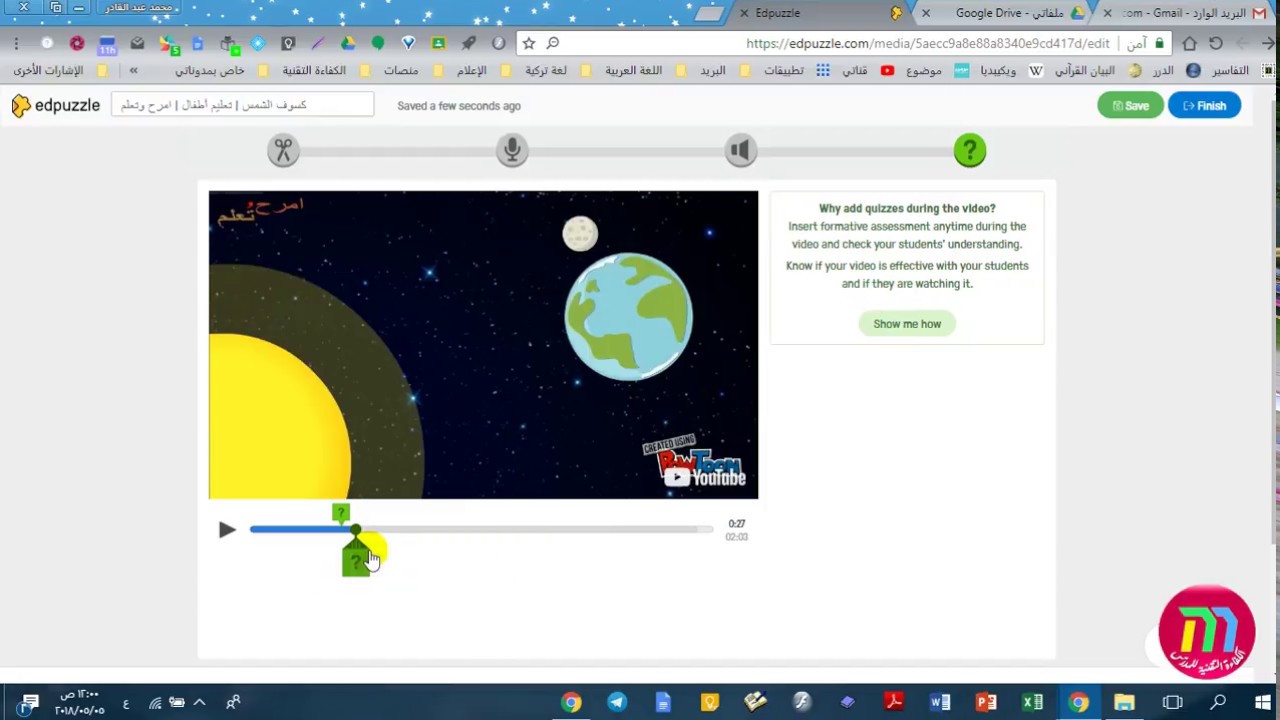Open Word from the taskbar
Viewport: 1280px width, 720px height.
coord(940,702)
